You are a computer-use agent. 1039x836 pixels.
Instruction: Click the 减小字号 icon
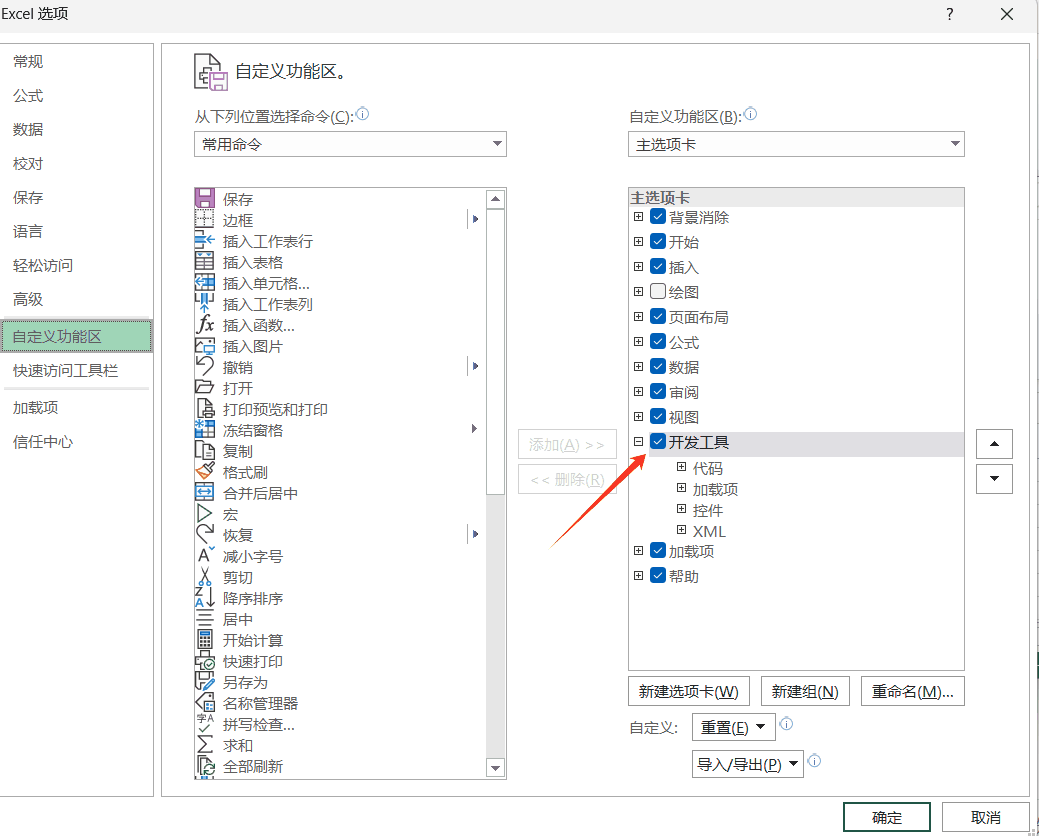[x=205, y=556]
